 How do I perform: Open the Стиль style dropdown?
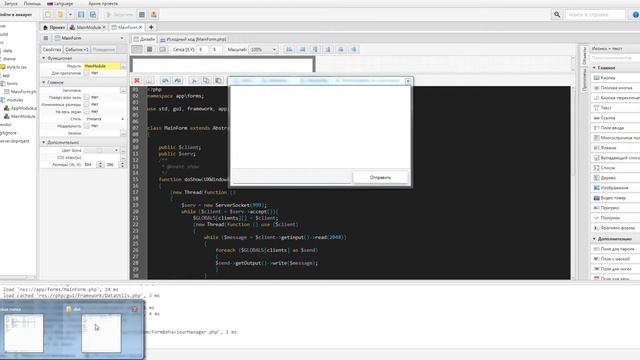105,119
